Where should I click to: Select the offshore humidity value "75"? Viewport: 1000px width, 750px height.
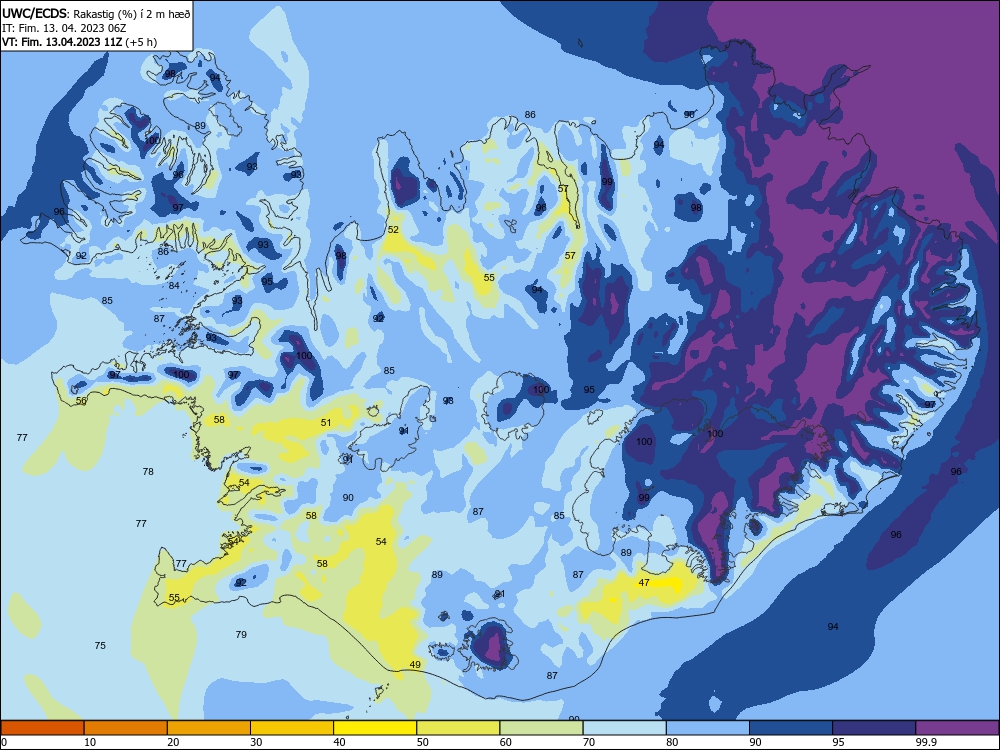coord(100,645)
